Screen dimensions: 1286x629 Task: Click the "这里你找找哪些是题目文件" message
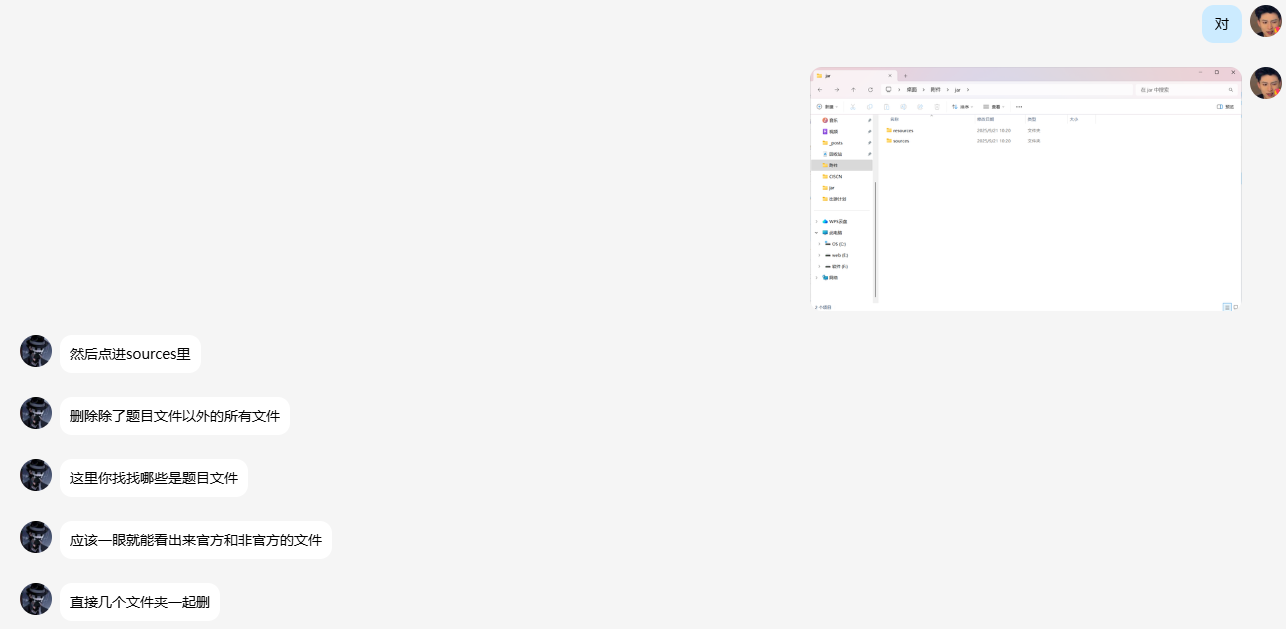click(x=153, y=478)
